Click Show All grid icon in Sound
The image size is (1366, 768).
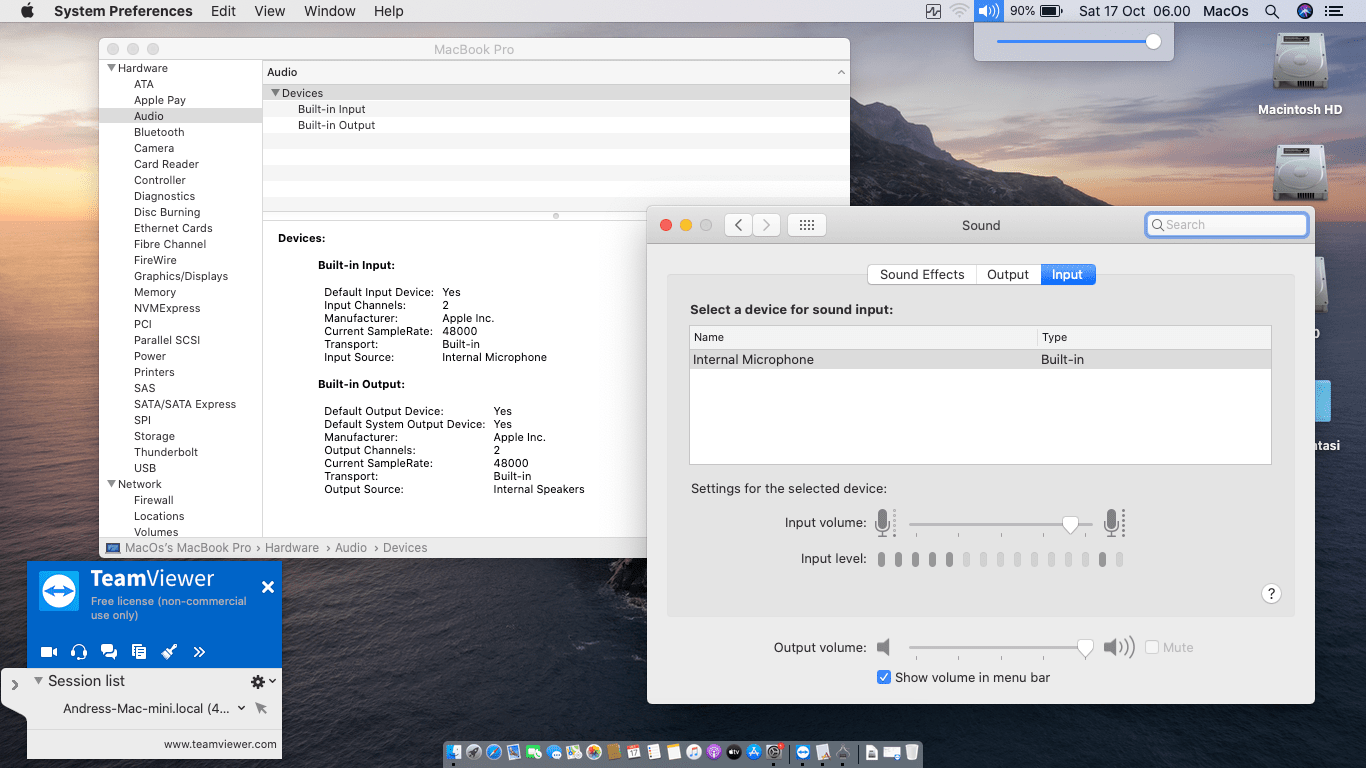pyautogui.click(x=807, y=225)
